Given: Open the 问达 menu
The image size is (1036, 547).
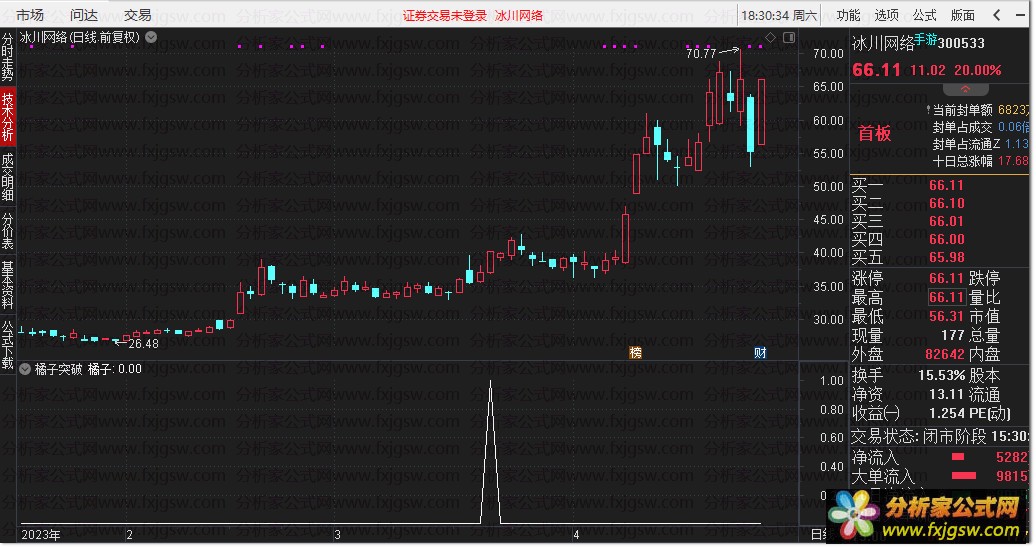Looking at the screenshot, I should (x=84, y=15).
